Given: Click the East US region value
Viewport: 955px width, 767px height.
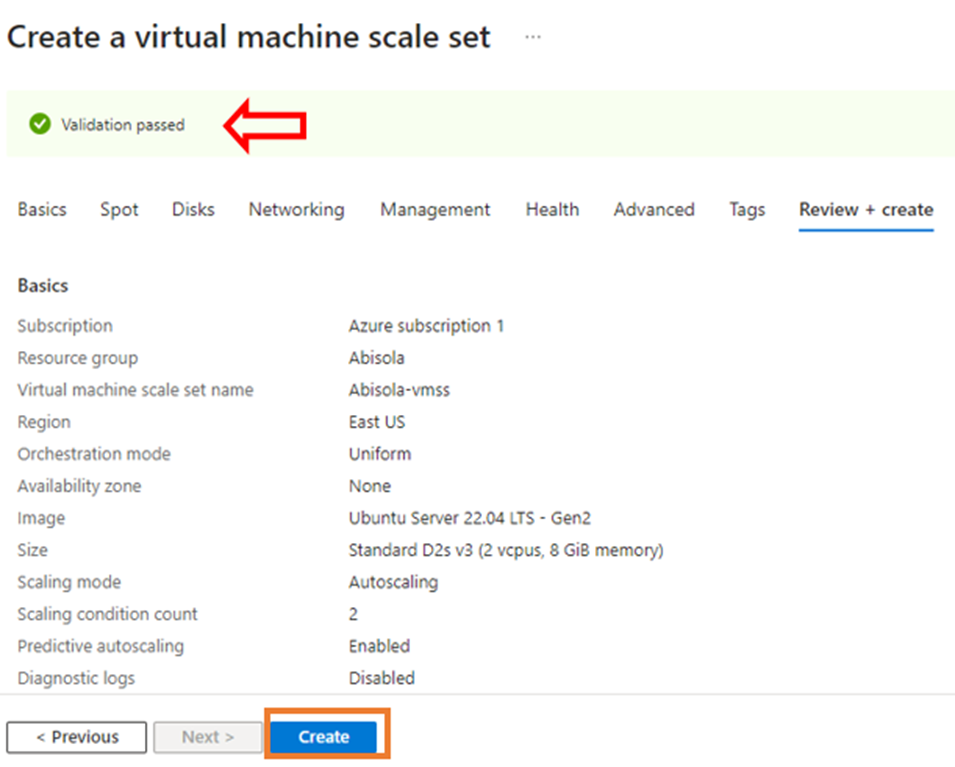Looking at the screenshot, I should coord(377,422).
